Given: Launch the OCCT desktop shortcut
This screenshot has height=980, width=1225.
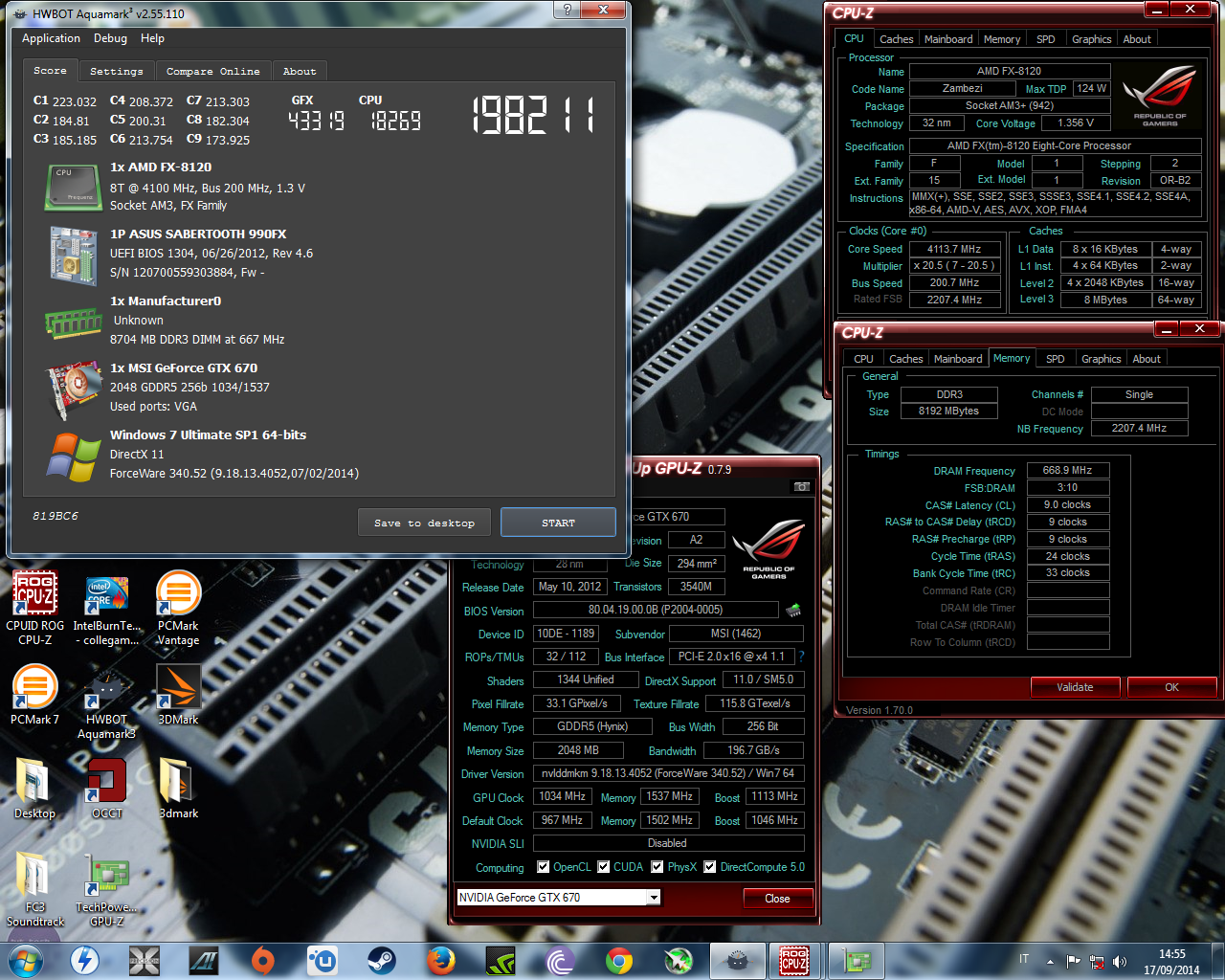Looking at the screenshot, I should click(106, 789).
